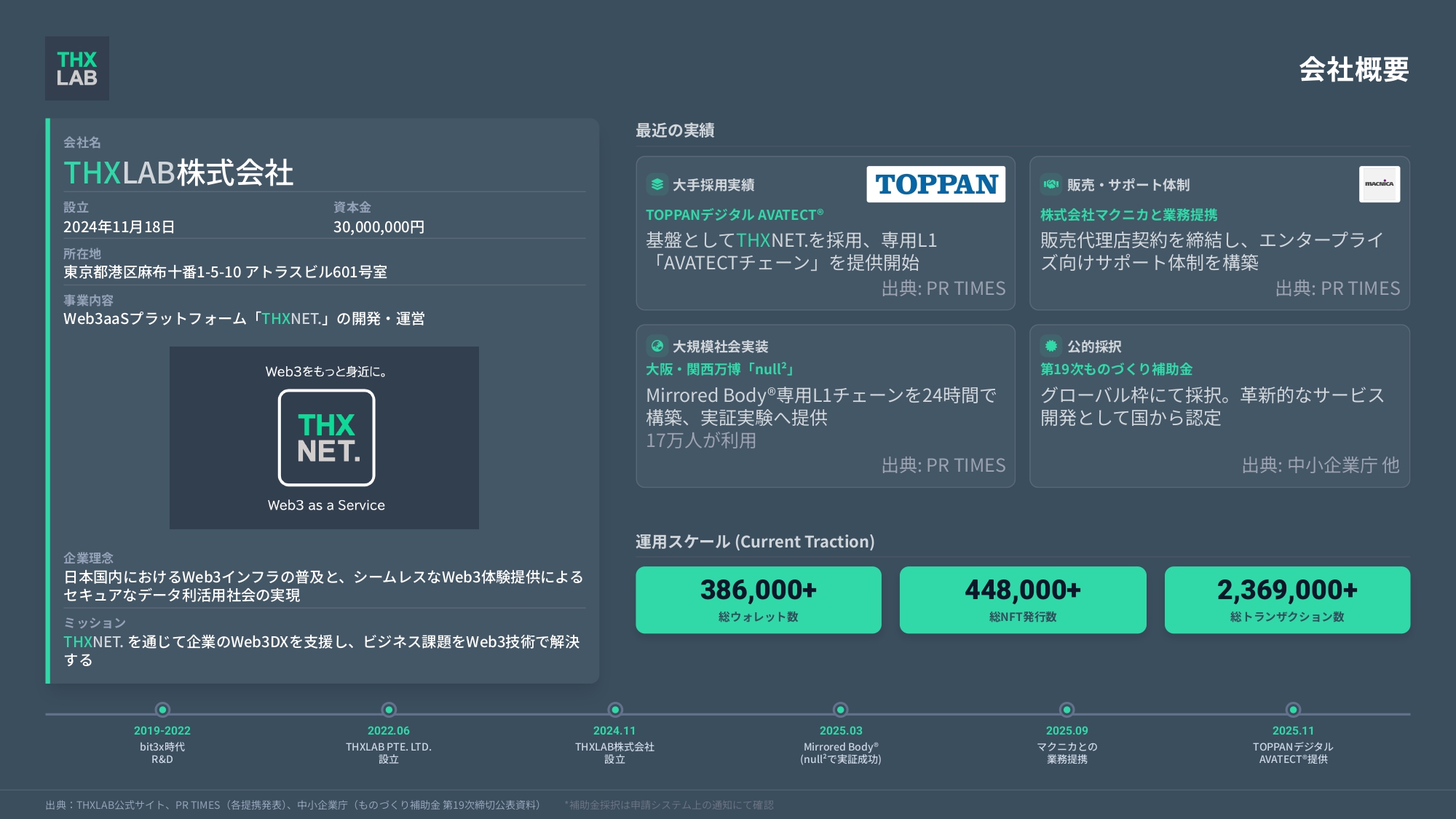The width and height of the screenshot is (1456, 819).
Task: Click the globe icon beside 大規模社会実装
Action: click(x=657, y=346)
